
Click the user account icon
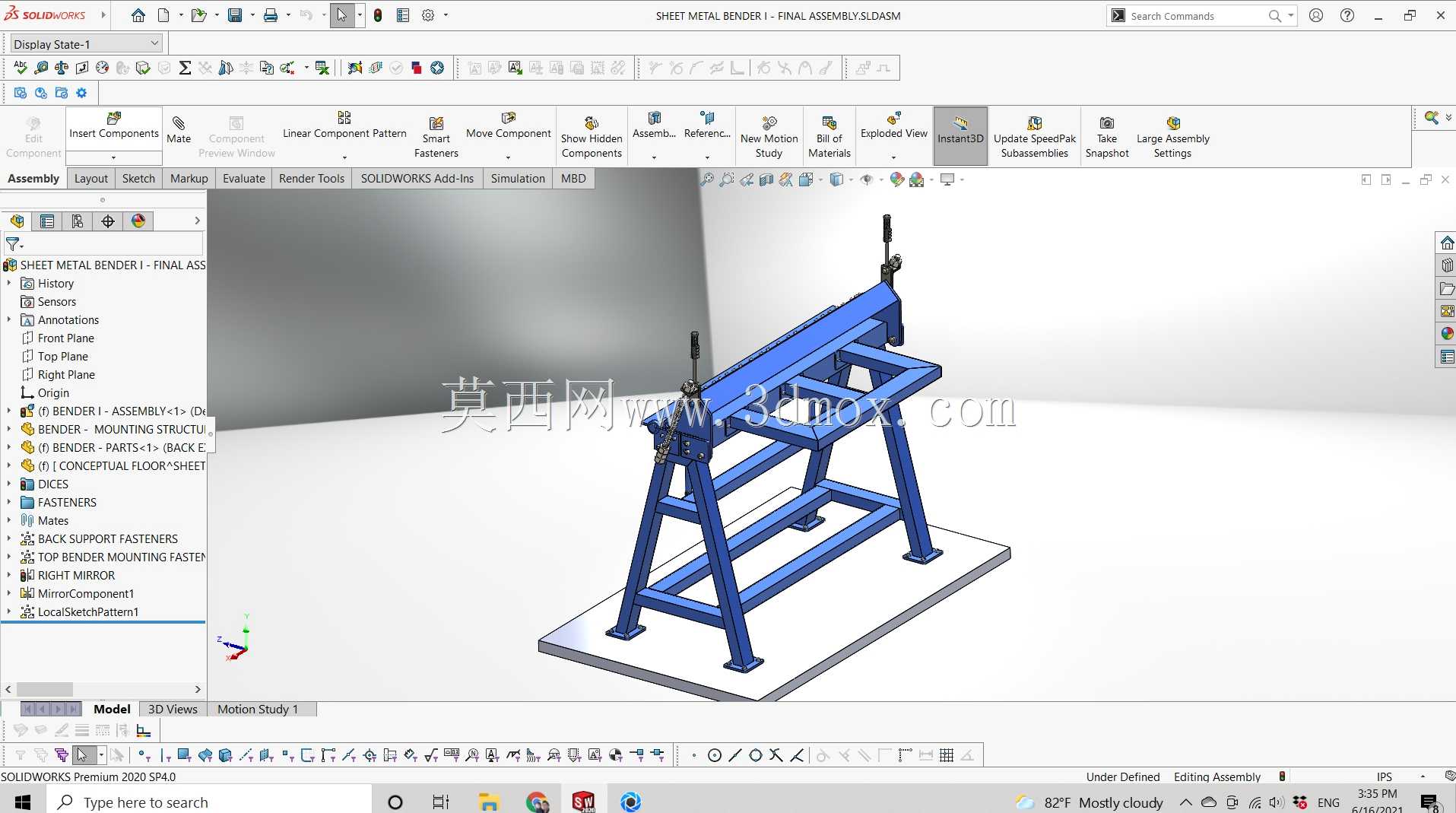[x=1316, y=15]
